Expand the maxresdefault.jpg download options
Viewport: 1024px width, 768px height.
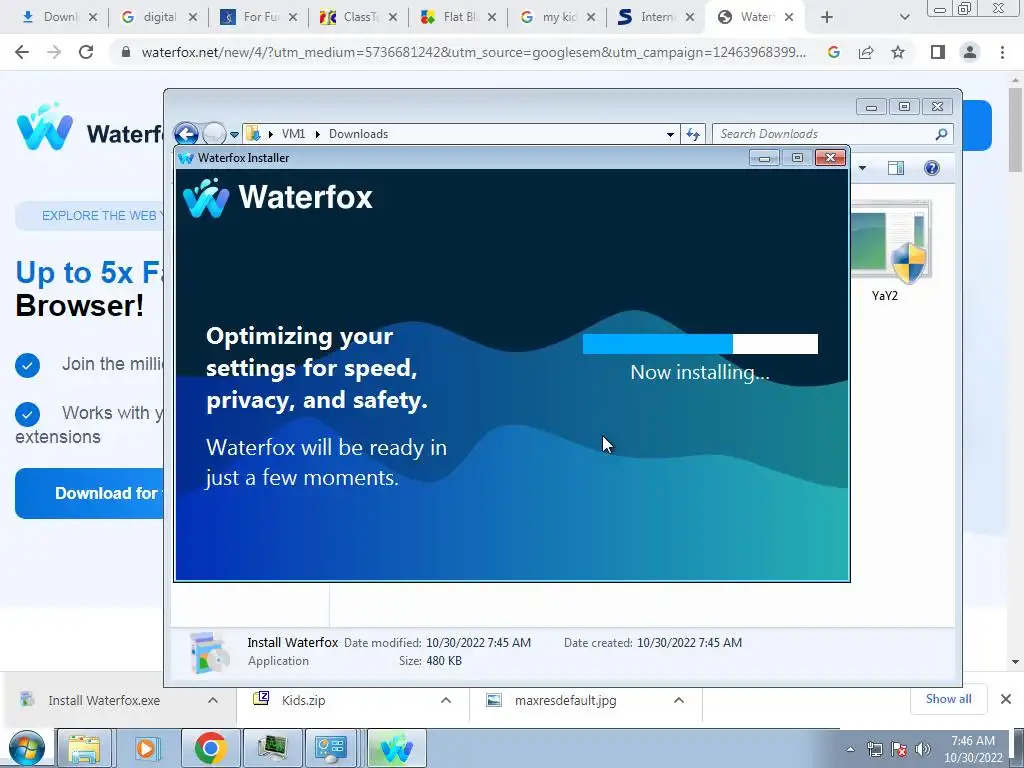tap(679, 700)
